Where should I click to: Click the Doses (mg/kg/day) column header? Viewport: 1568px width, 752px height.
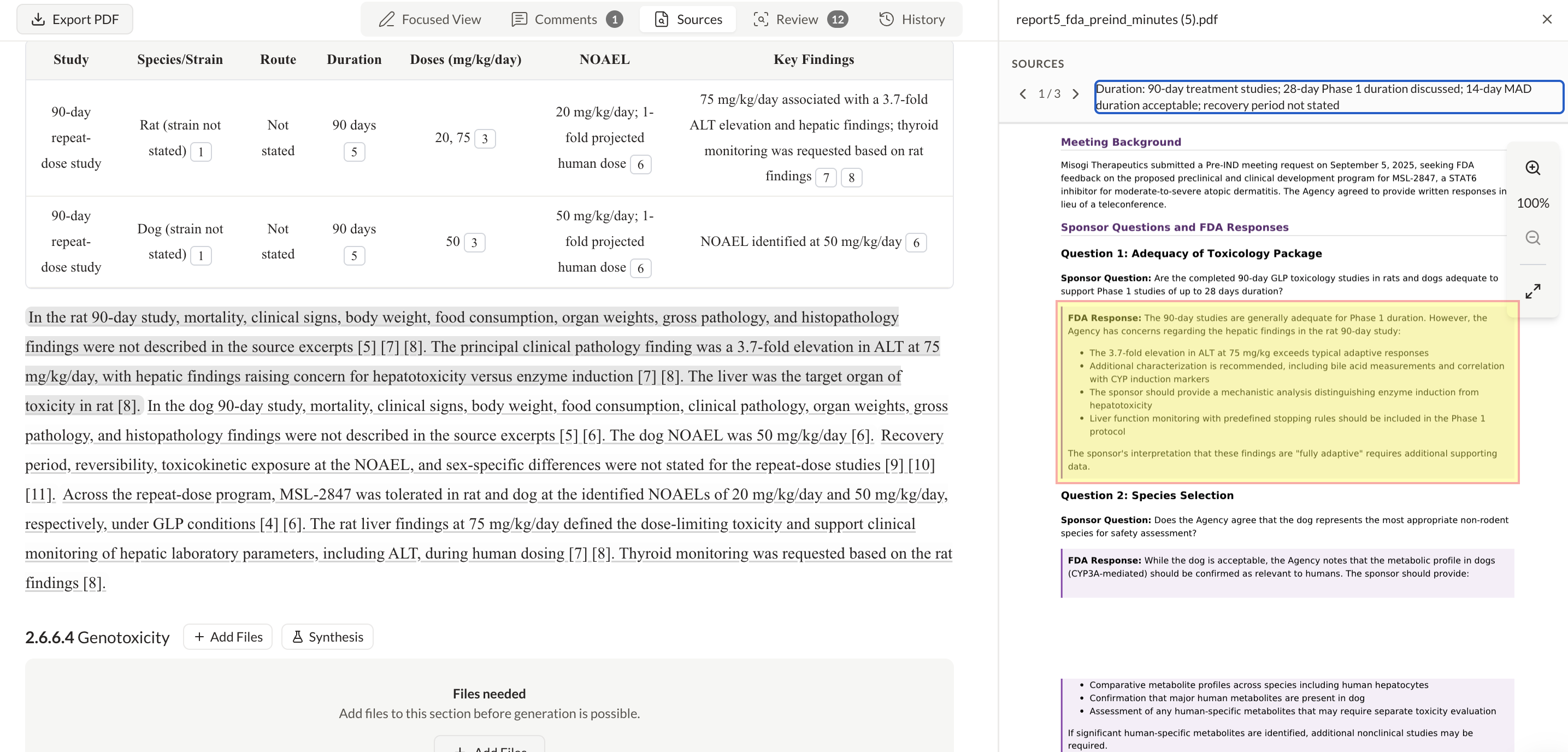coord(465,60)
